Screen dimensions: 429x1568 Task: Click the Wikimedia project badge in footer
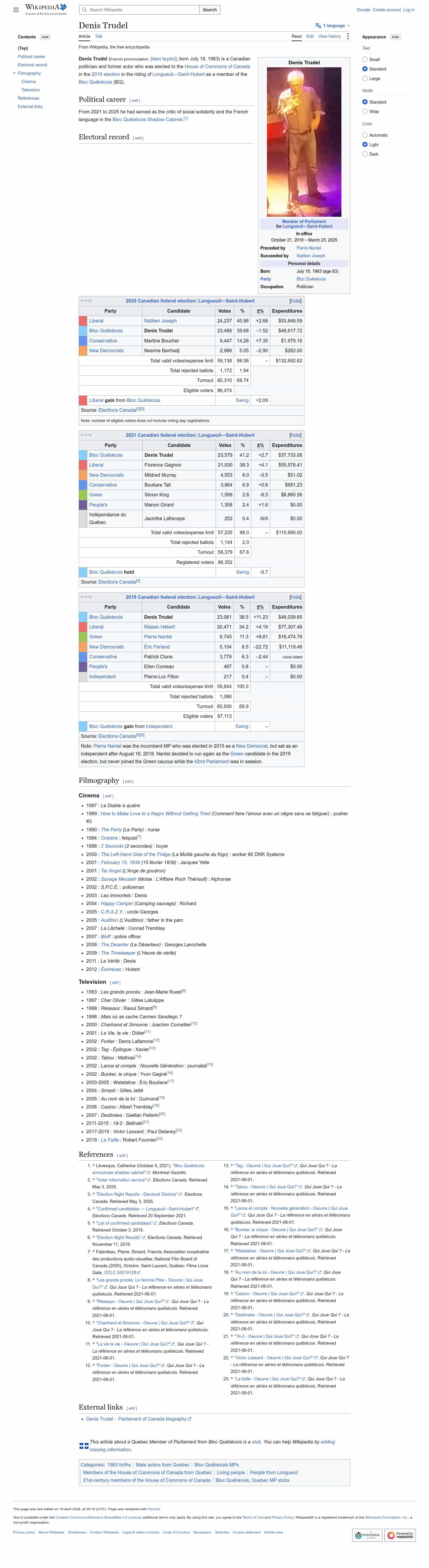(x=367, y=1535)
